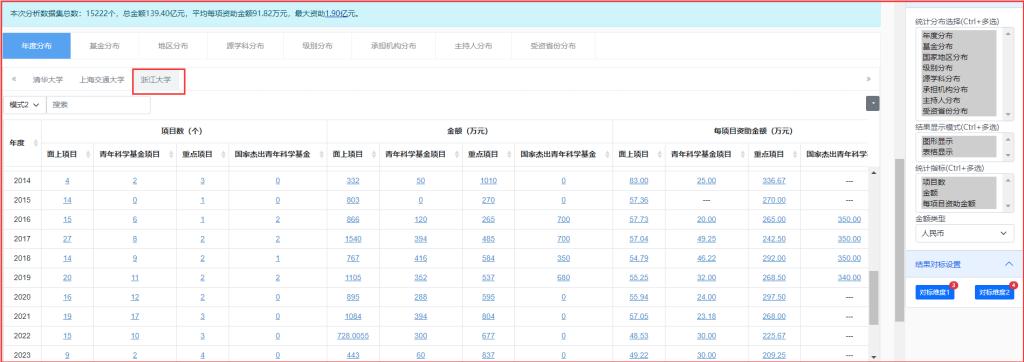1024x362 pixels.
Task: Select the 清华大学 institution tab
Action: pos(48,80)
